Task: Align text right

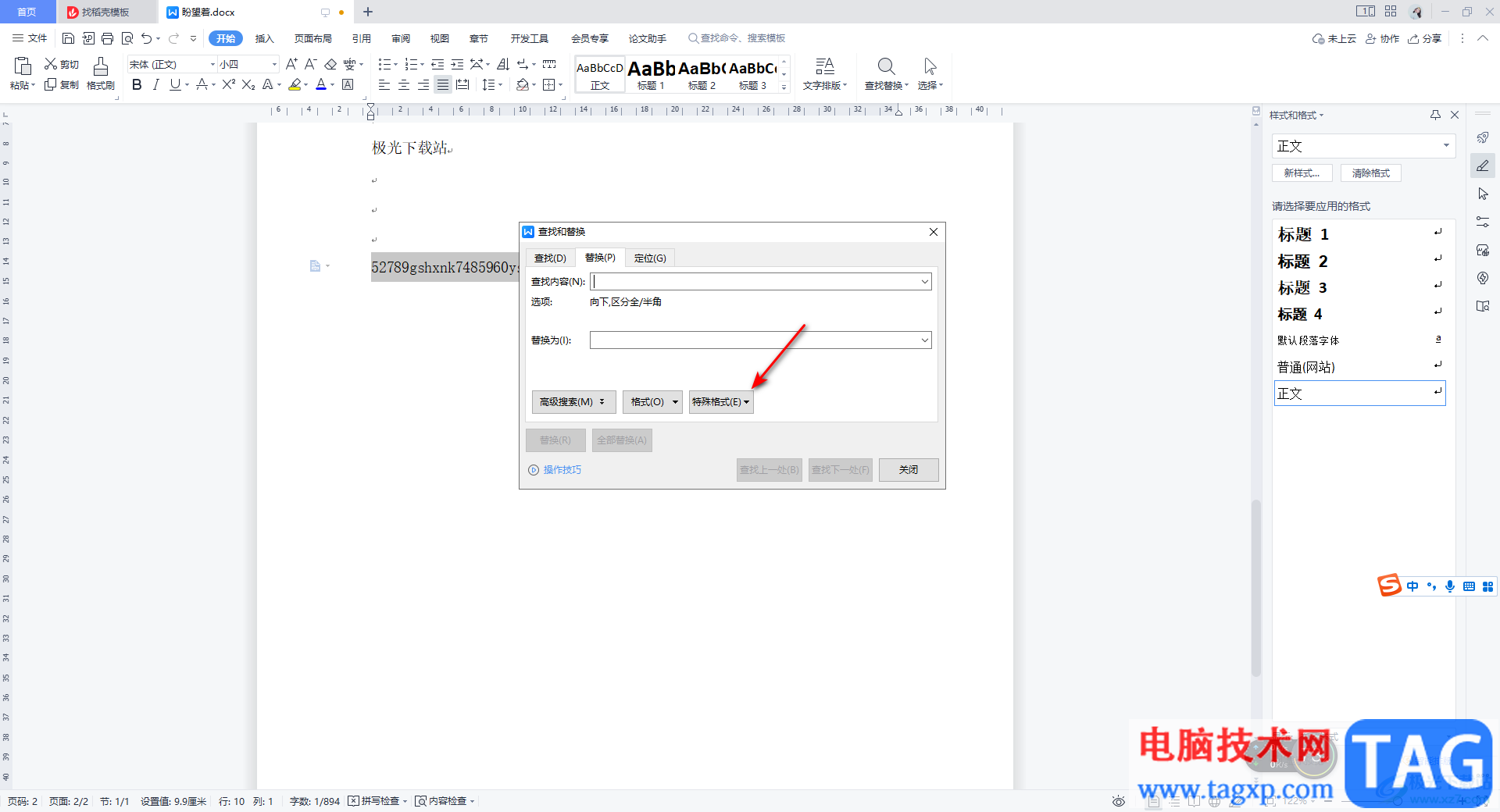Action: (423, 84)
